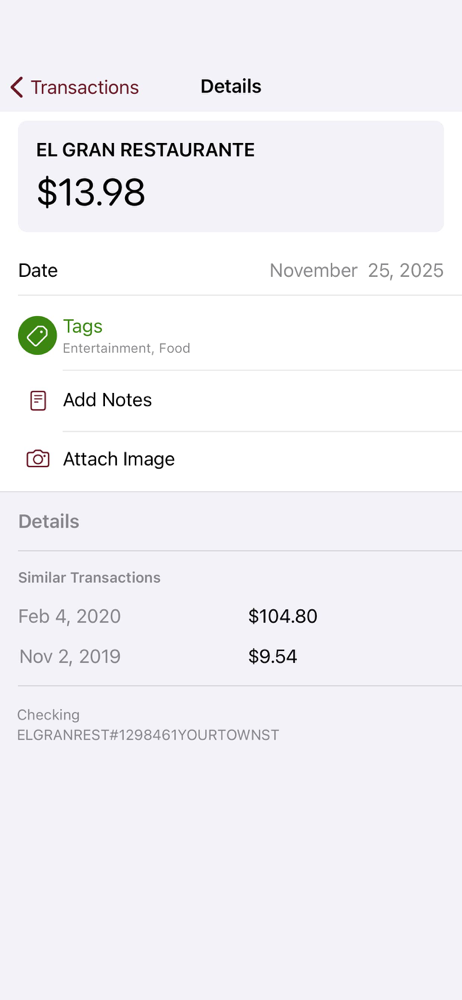Image resolution: width=462 pixels, height=1000 pixels.
Task: Tap the green tag icon
Action: (x=38, y=335)
